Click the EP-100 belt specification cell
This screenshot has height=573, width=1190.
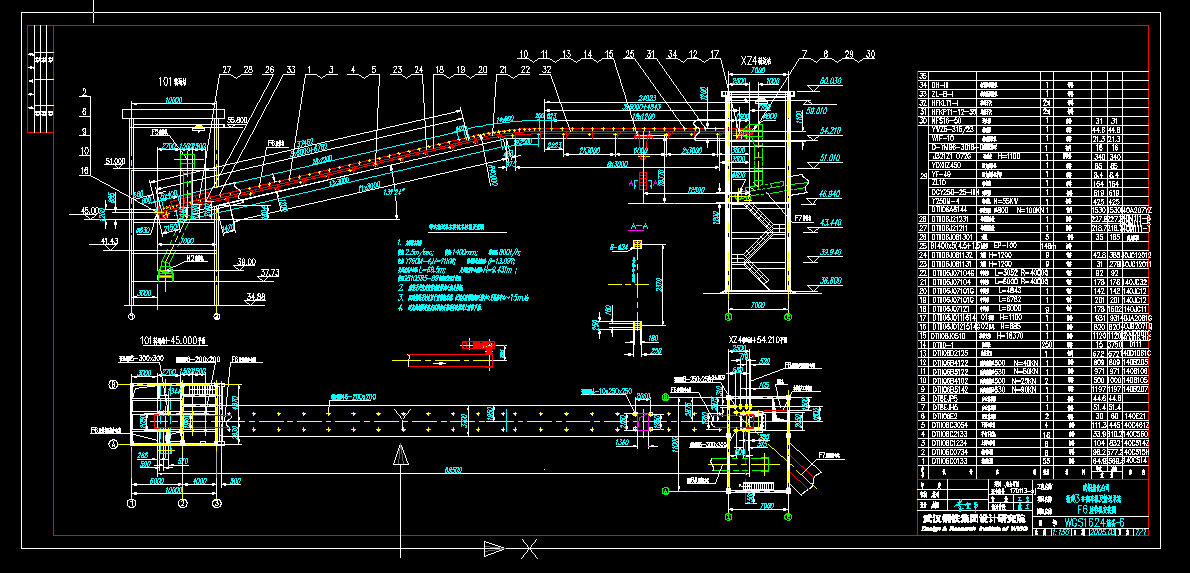(1005, 245)
